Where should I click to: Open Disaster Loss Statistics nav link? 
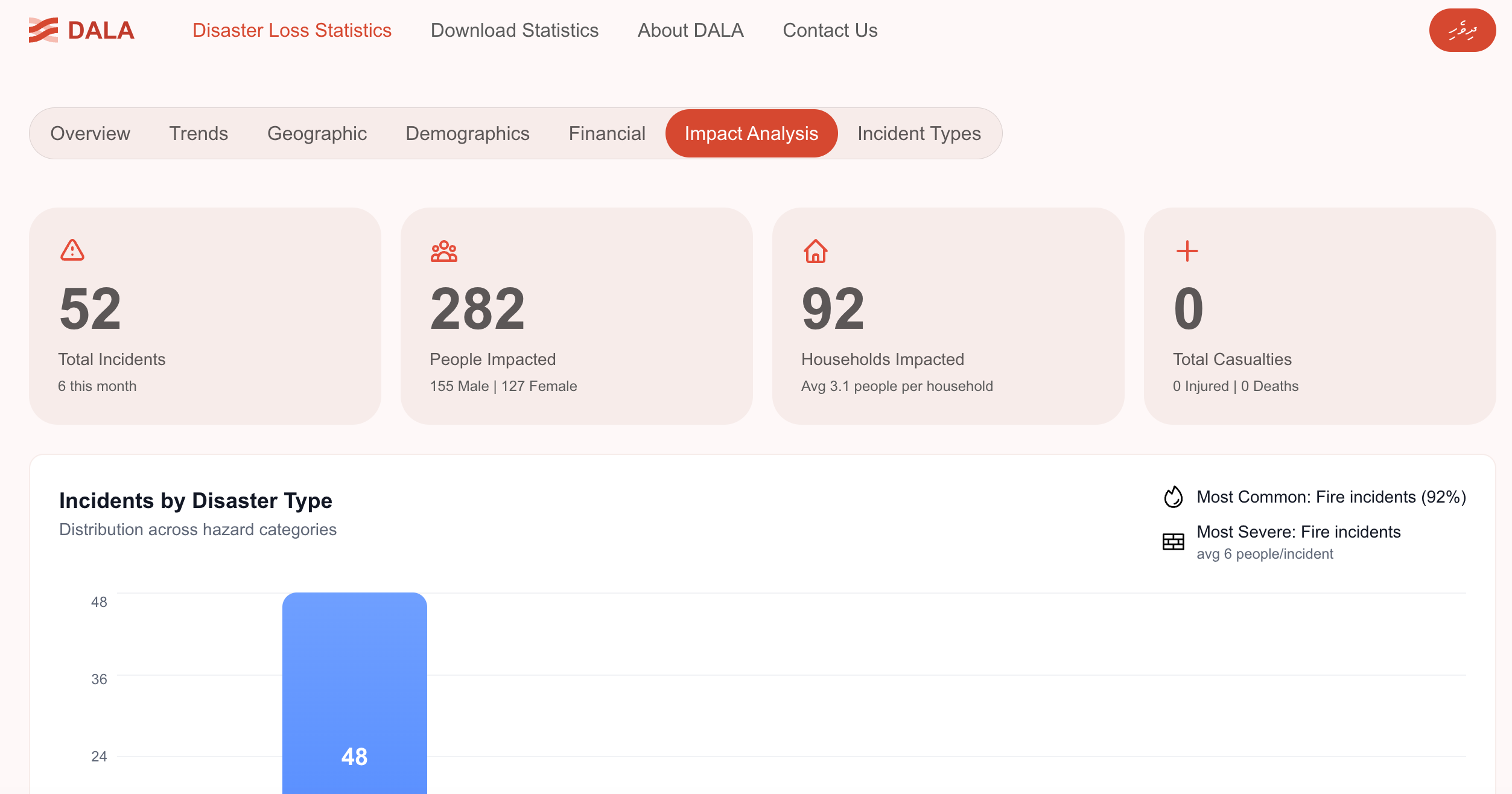(292, 30)
